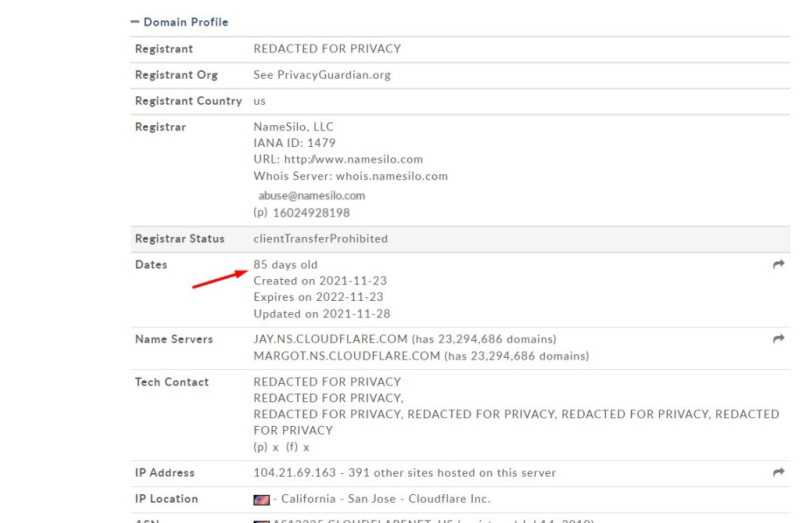The height and width of the screenshot is (523, 800).
Task: Select '85 days old' text
Action: pyautogui.click(x=285, y=264)
